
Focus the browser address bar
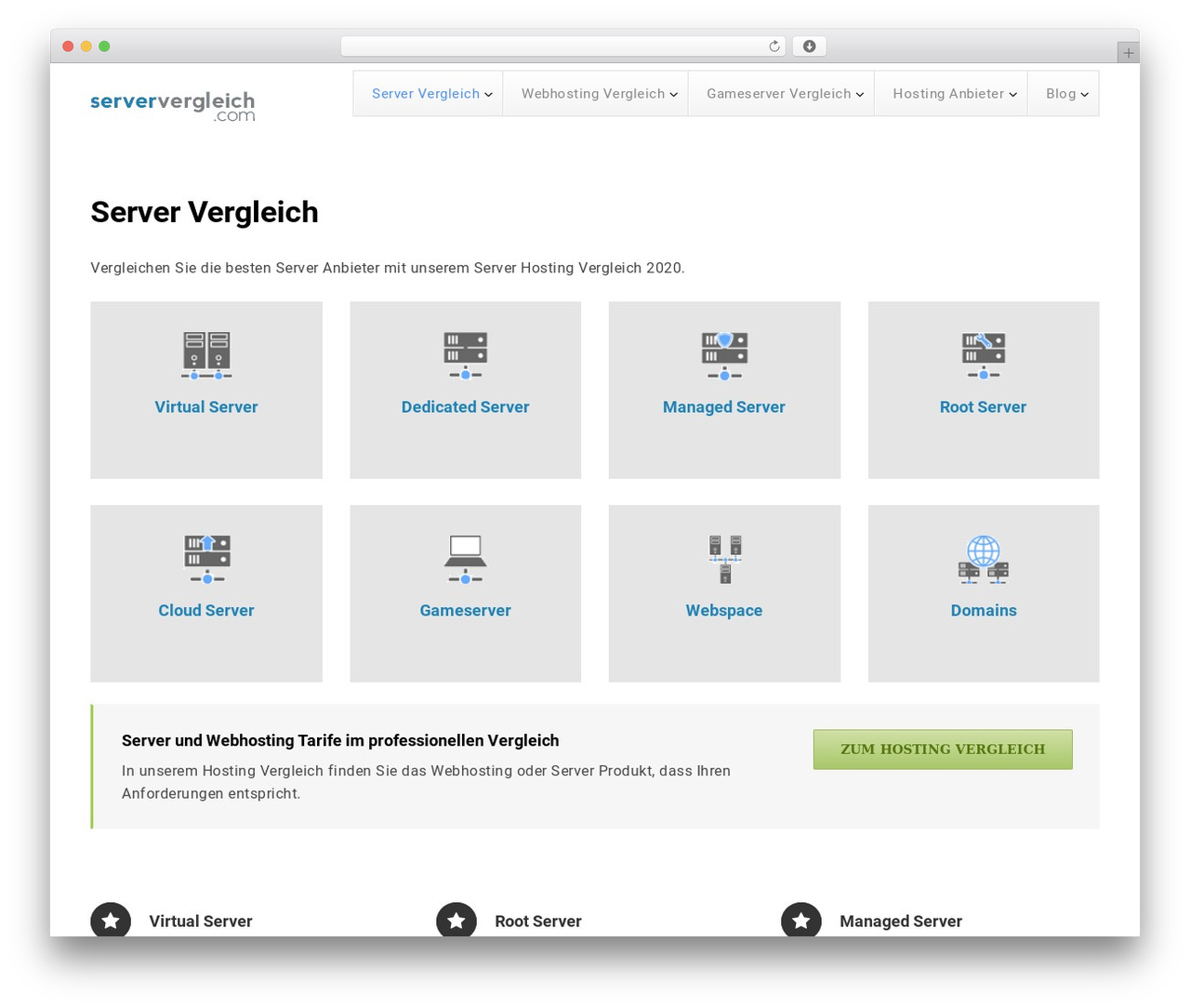pos(562,46)
